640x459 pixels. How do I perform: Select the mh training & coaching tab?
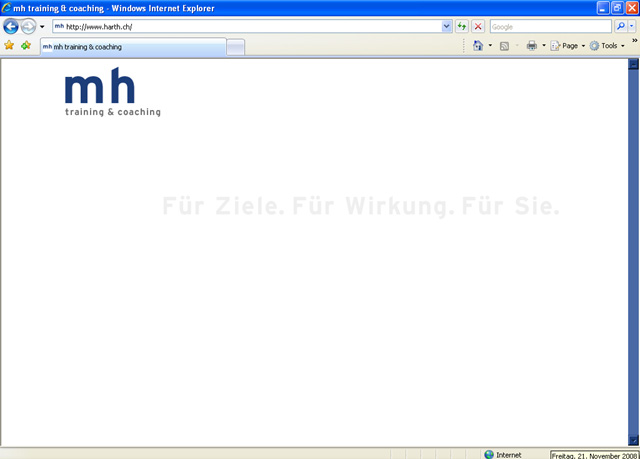tap(130, 47)
